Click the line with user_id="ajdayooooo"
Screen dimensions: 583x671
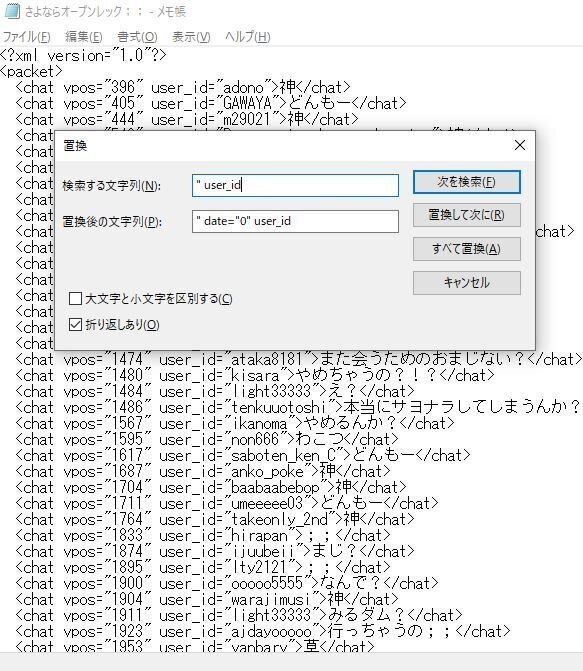[263, 631]
